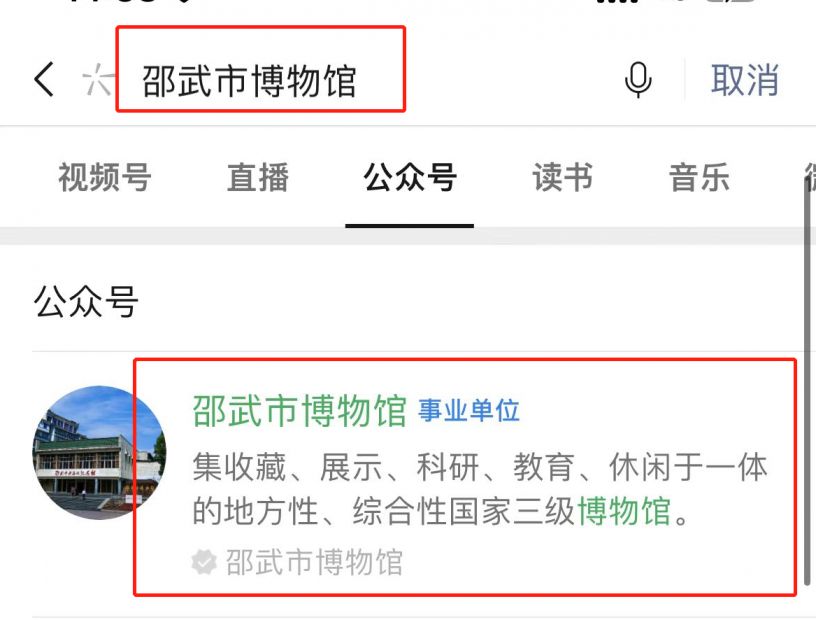Tap the search sparkle icon beside the query
Screen dimensions: 816x620
coord(98,80)
